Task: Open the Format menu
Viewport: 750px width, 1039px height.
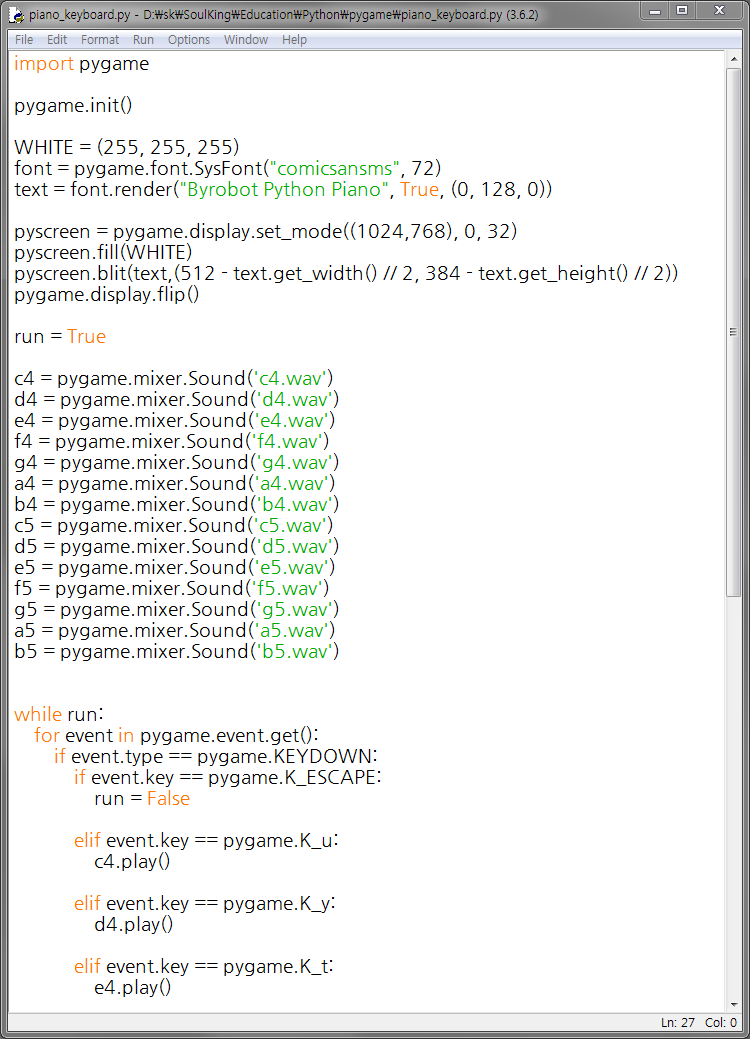Action: [100, 40]
